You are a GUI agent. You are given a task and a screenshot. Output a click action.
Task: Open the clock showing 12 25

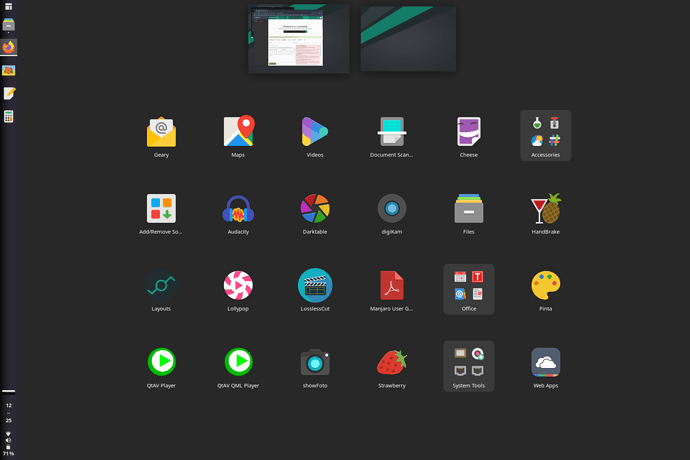8,413
